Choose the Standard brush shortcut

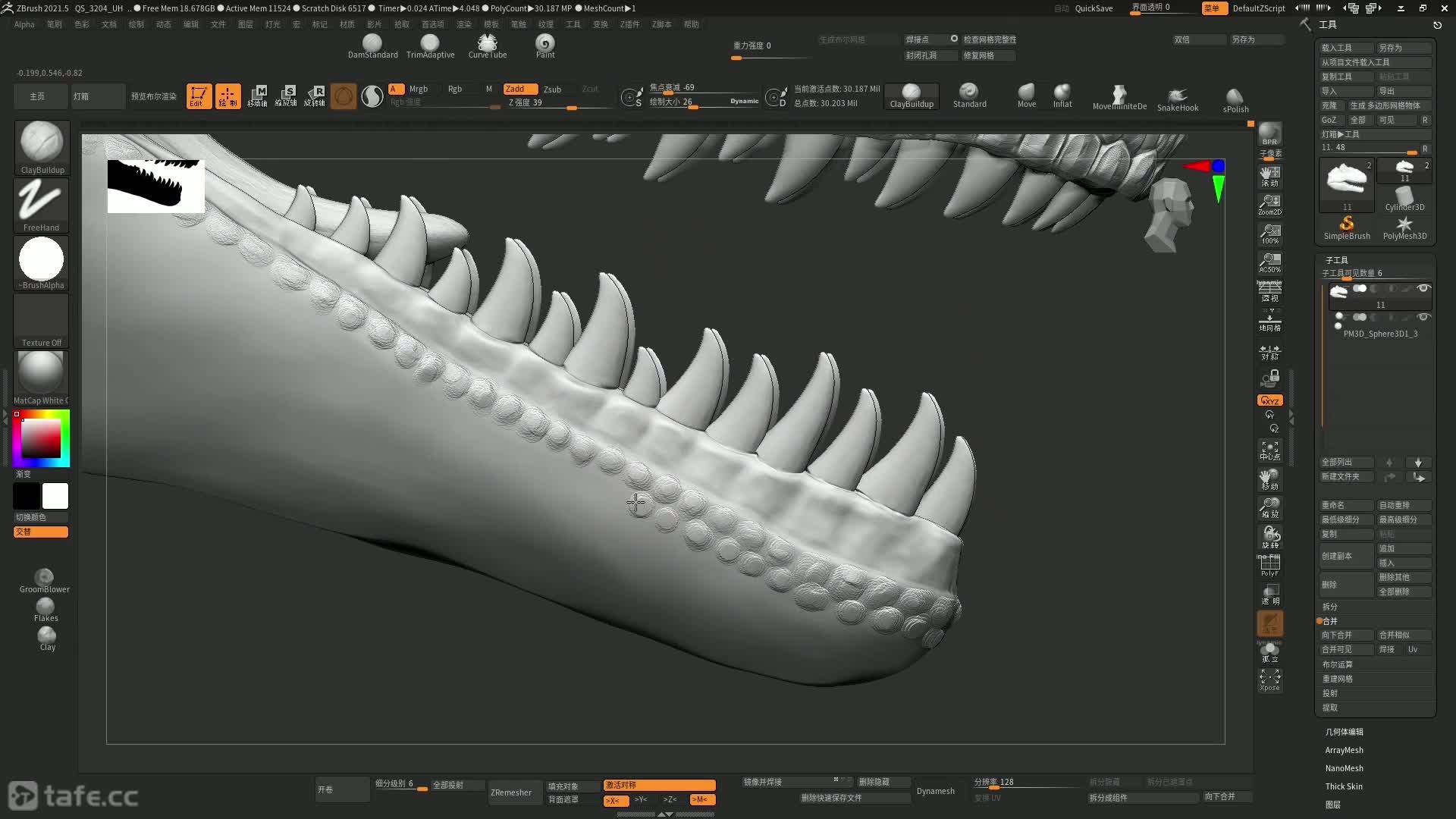969,96
